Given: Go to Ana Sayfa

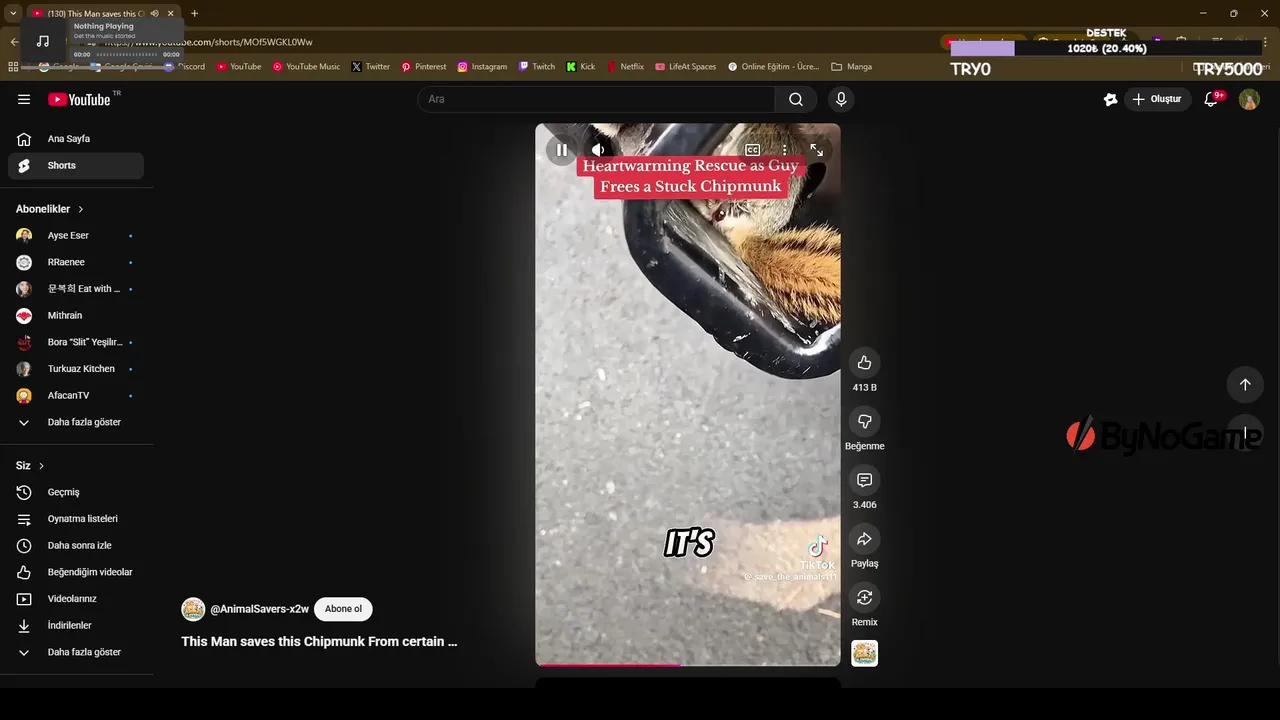Looking at the screenshot, I should (76, 139).
